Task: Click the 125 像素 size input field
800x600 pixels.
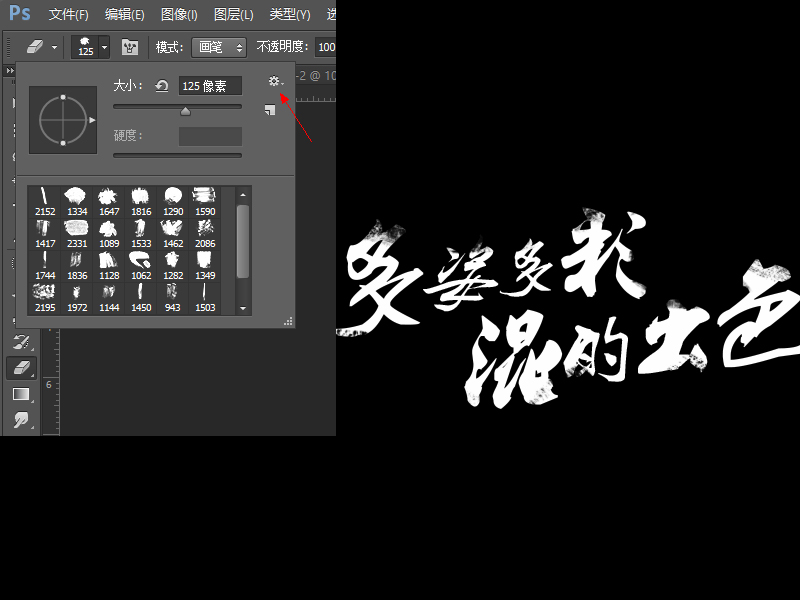Action: [x=210, y=86]
